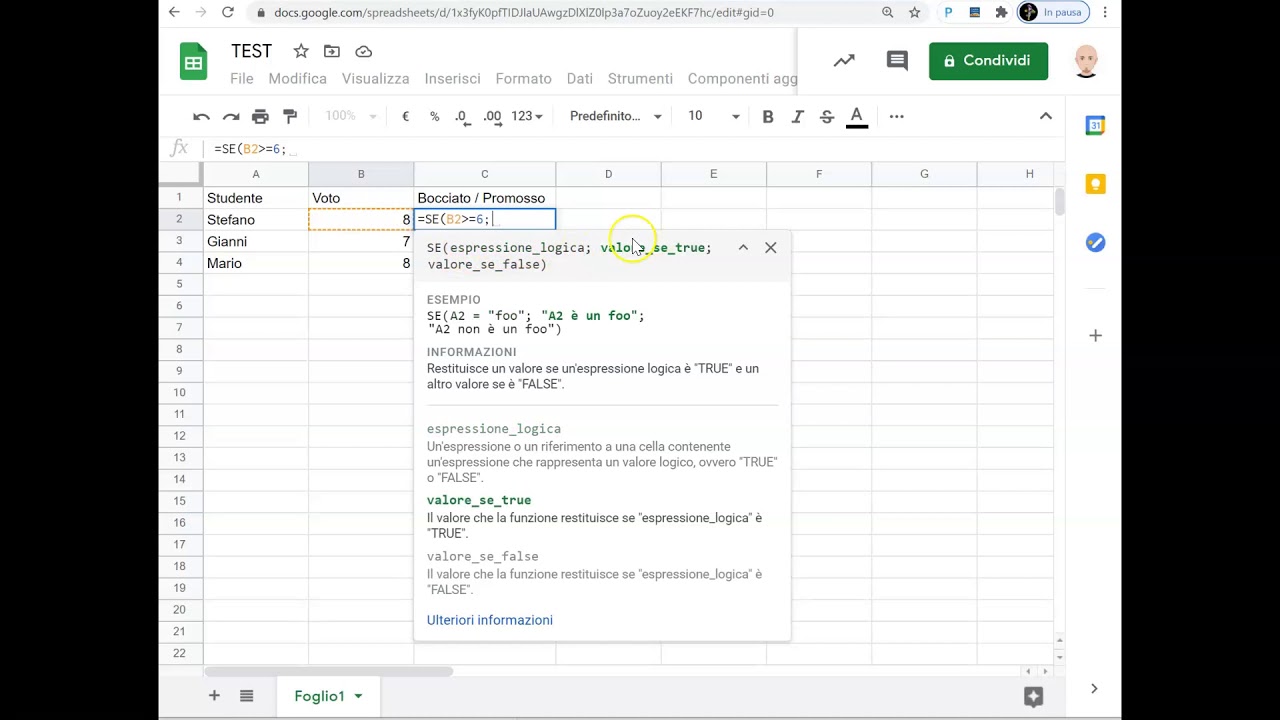Open the comment history

pyautogui.click(x=897, y=61)
